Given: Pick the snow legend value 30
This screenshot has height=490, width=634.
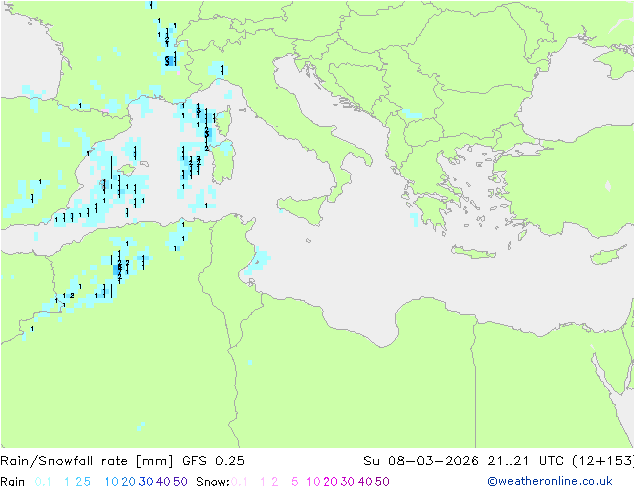Looking at the screenshot, I should [x=348, y=482].
